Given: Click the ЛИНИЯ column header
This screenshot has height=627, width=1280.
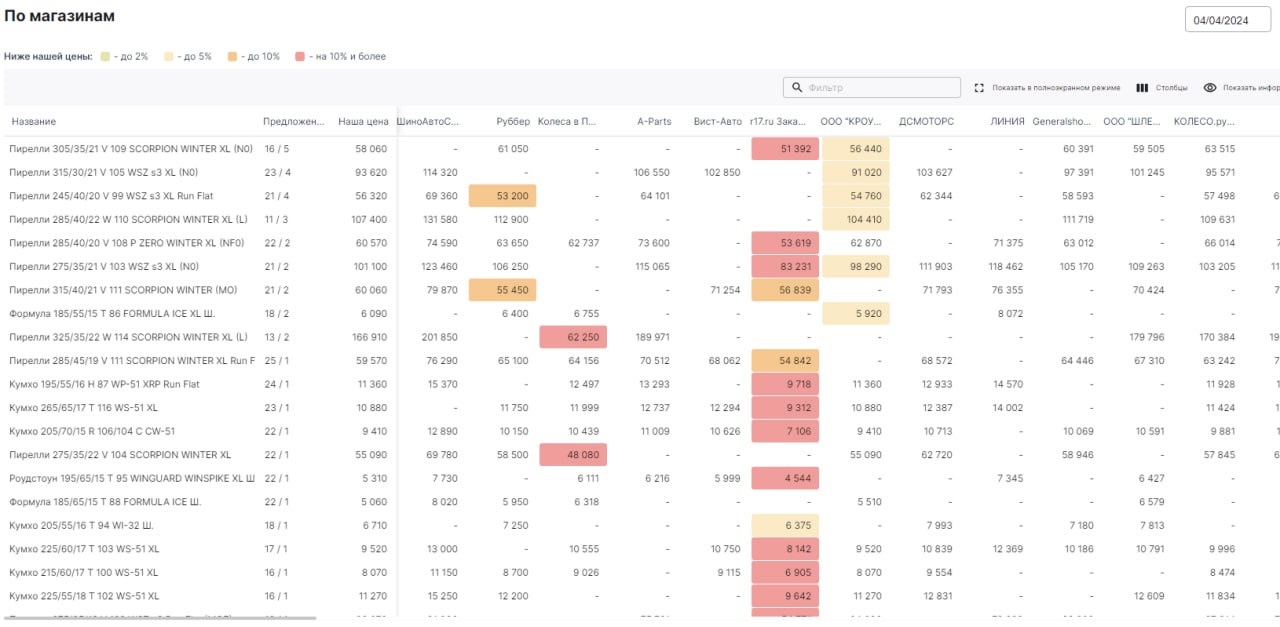Looking at the screenshot, I should 1007,122.
